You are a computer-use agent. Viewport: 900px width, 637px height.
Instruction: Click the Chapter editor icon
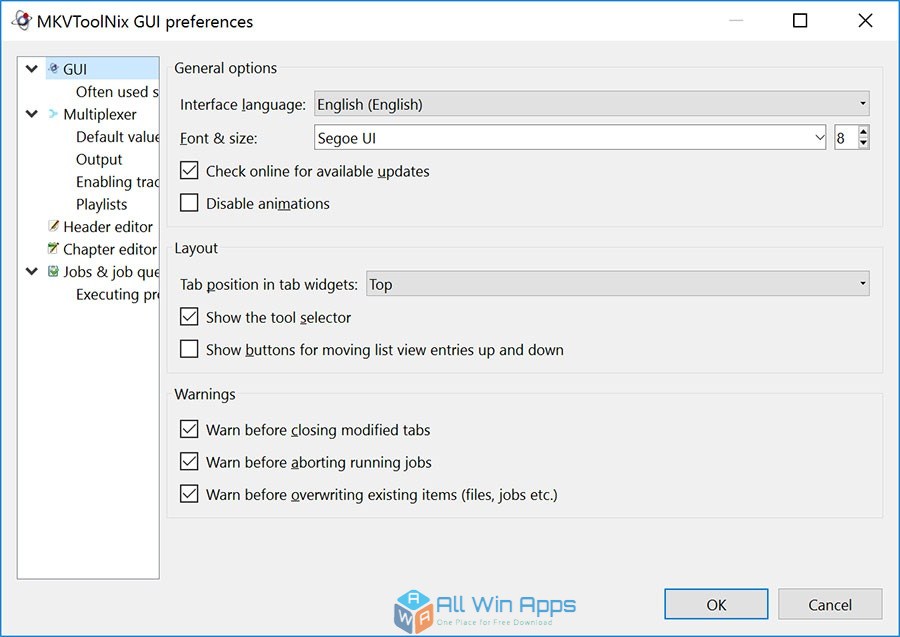coord(53,248)
